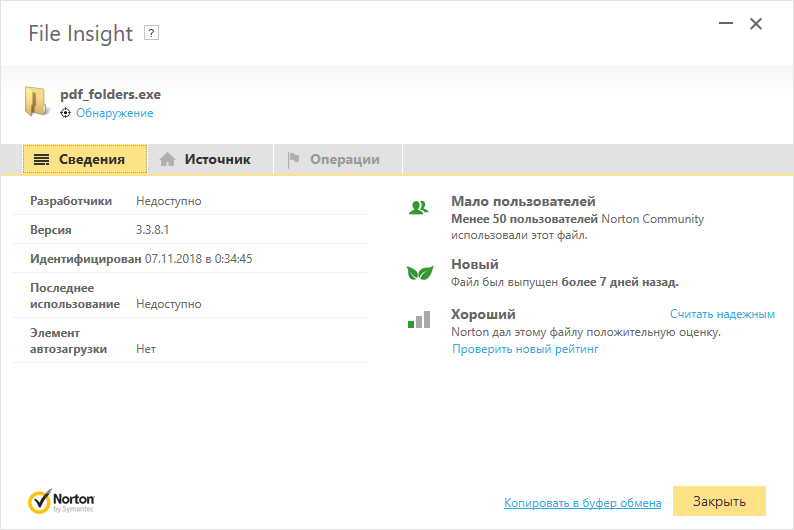The image size is (794, 530).
Task: Click Копировать в буфер обмена link
Action: point(582,503)
